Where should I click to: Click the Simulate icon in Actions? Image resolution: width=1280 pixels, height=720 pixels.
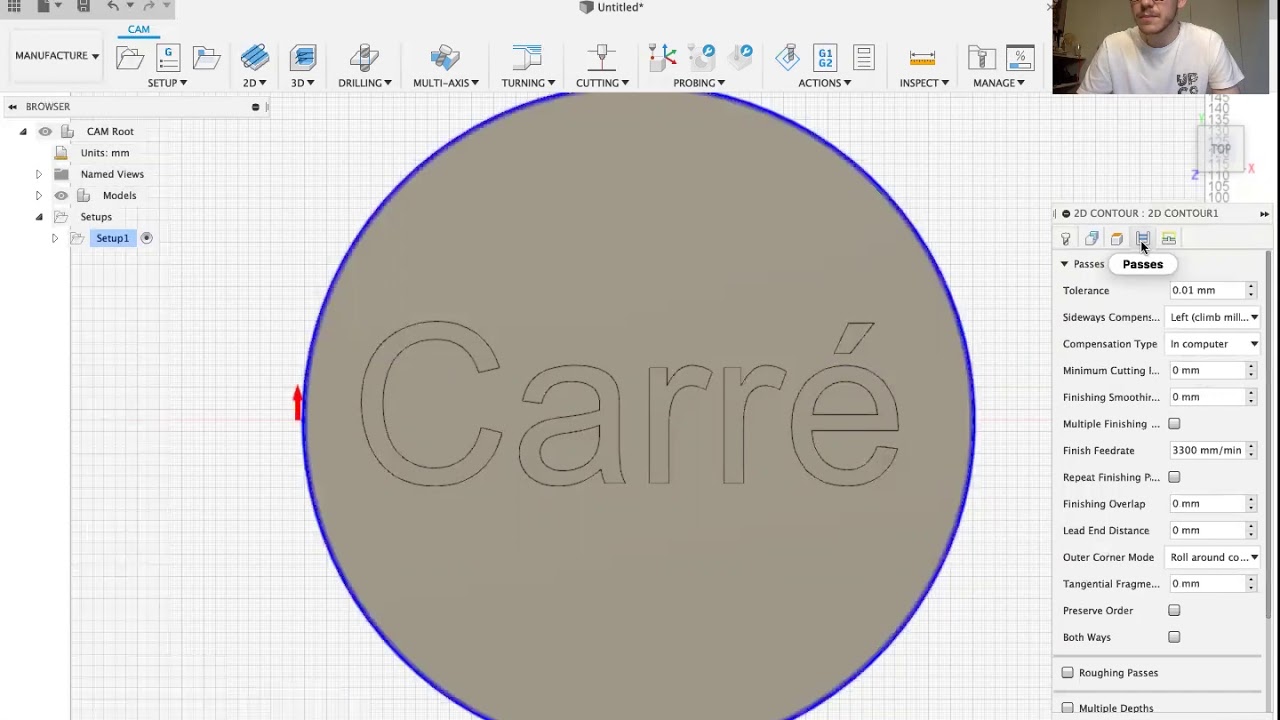pyautogui.click(x=787, y=57)
